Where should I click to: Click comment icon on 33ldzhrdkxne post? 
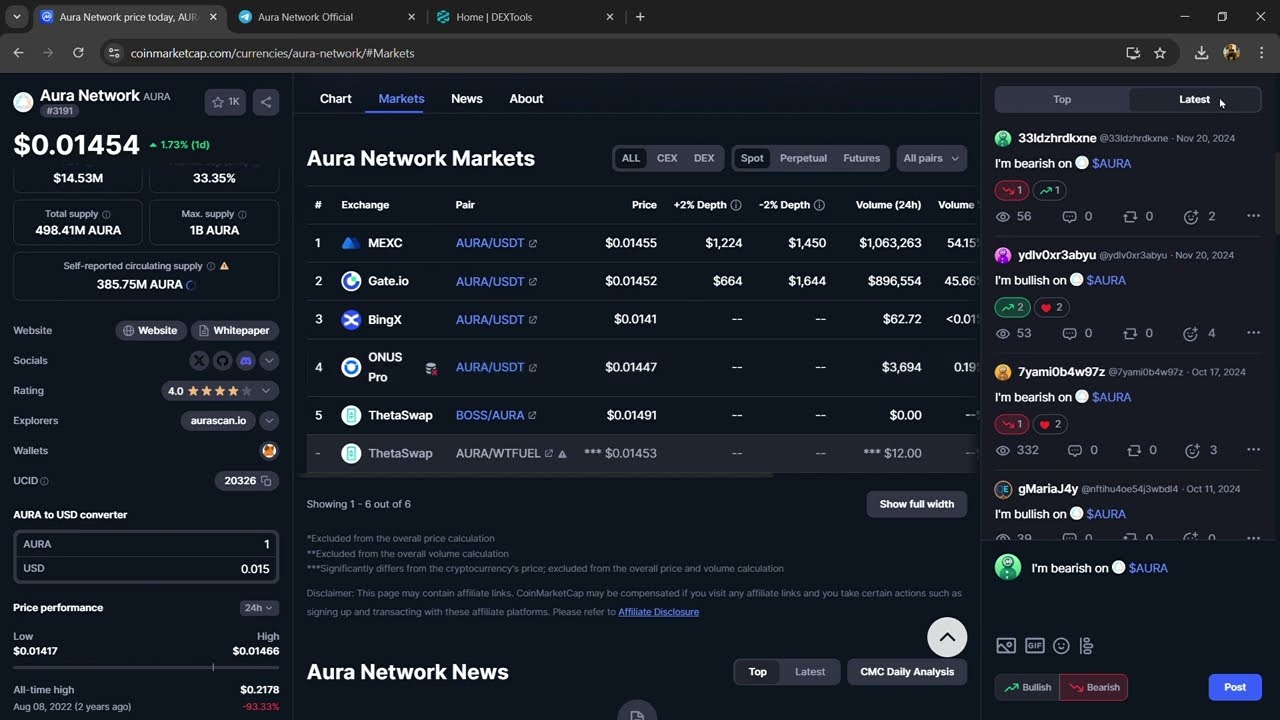(x=1069, y=216)
